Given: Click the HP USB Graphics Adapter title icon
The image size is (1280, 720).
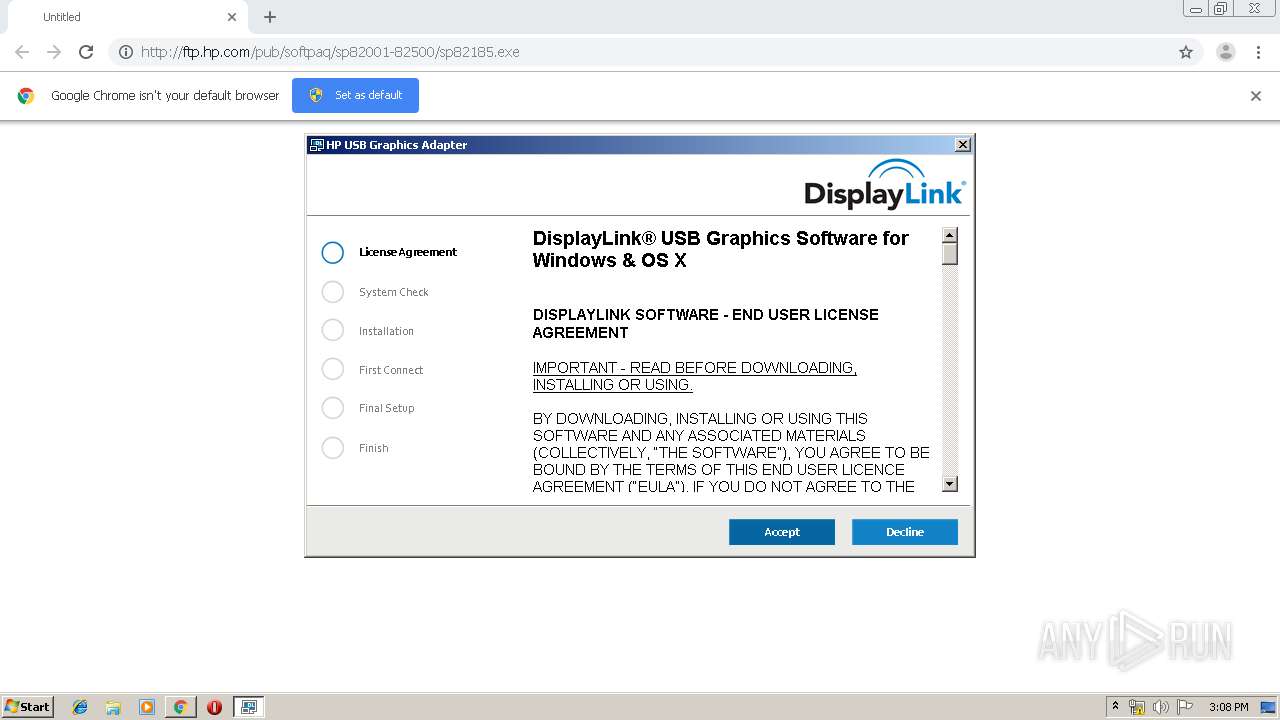Looking at the screenshot, I should tap(317, 145).
